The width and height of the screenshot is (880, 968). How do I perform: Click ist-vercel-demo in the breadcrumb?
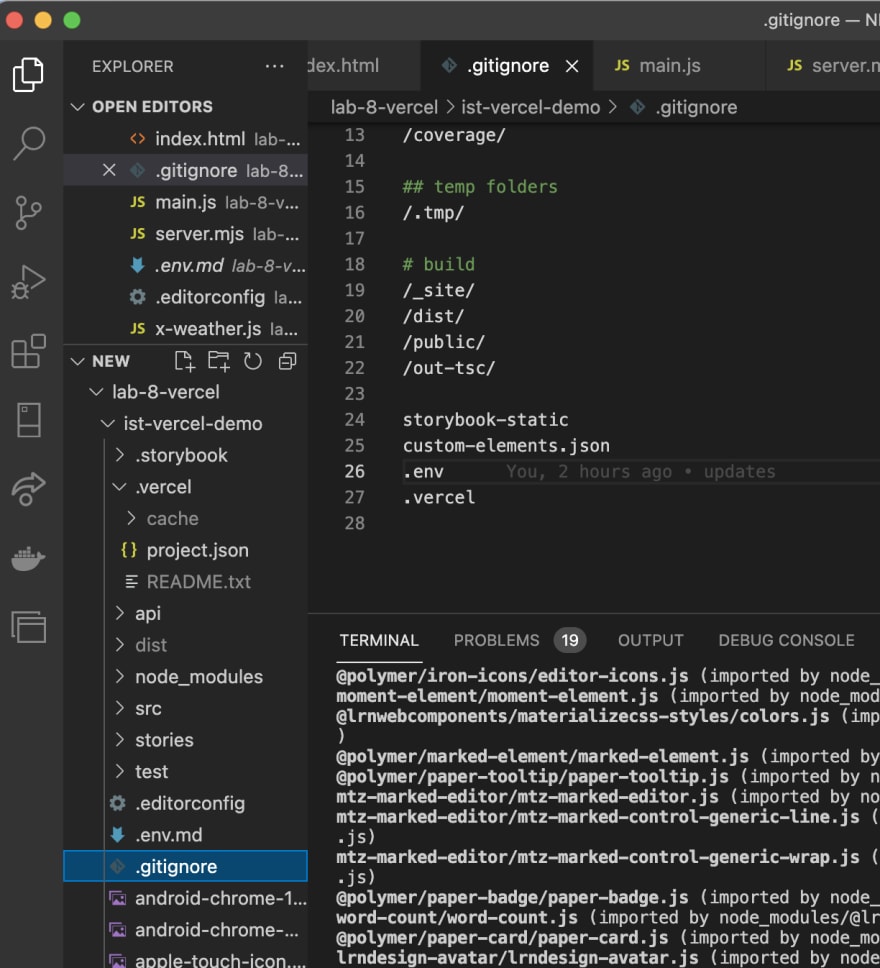point(530,107)
